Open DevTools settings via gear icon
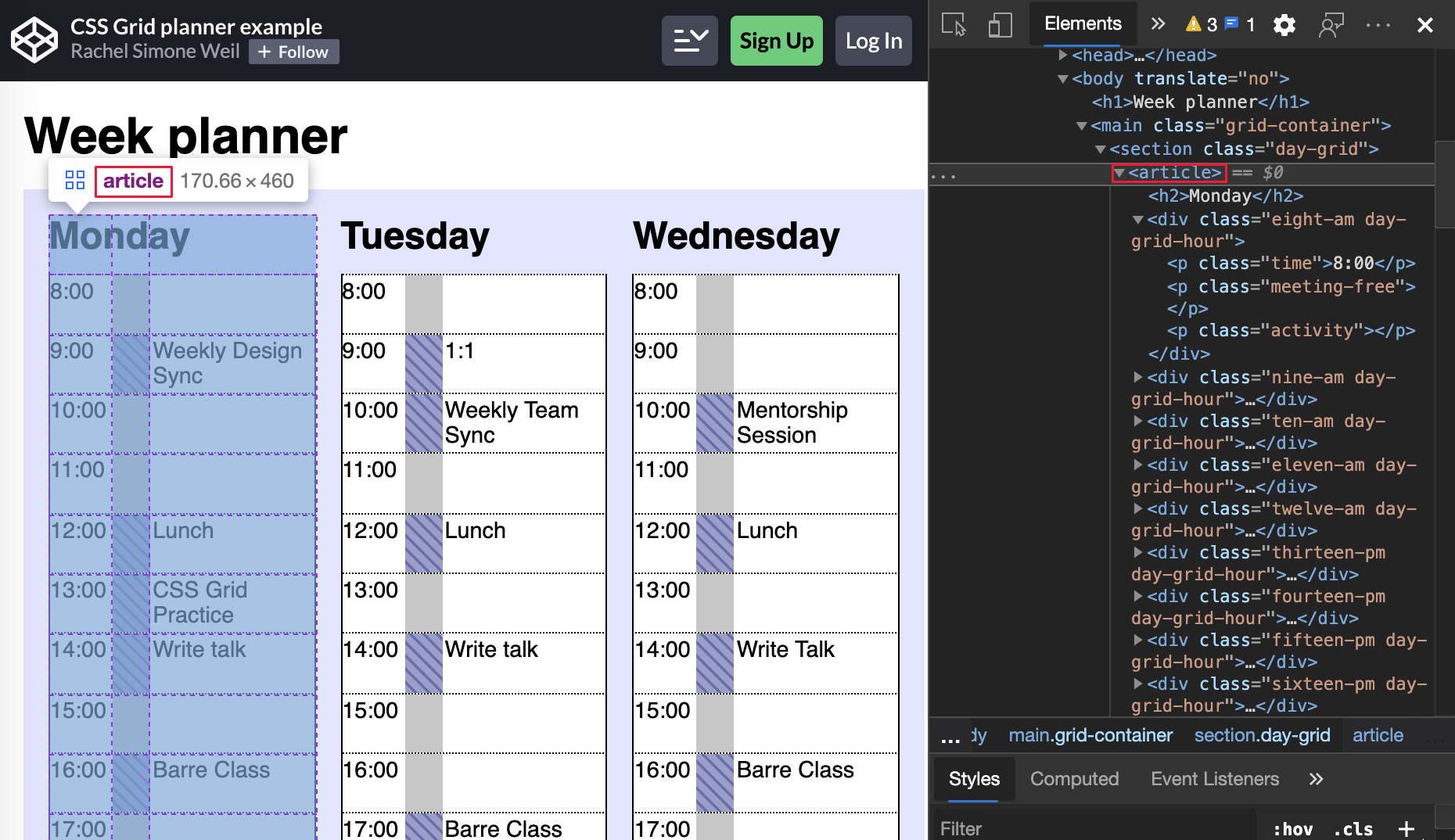 pos(1284,24)
